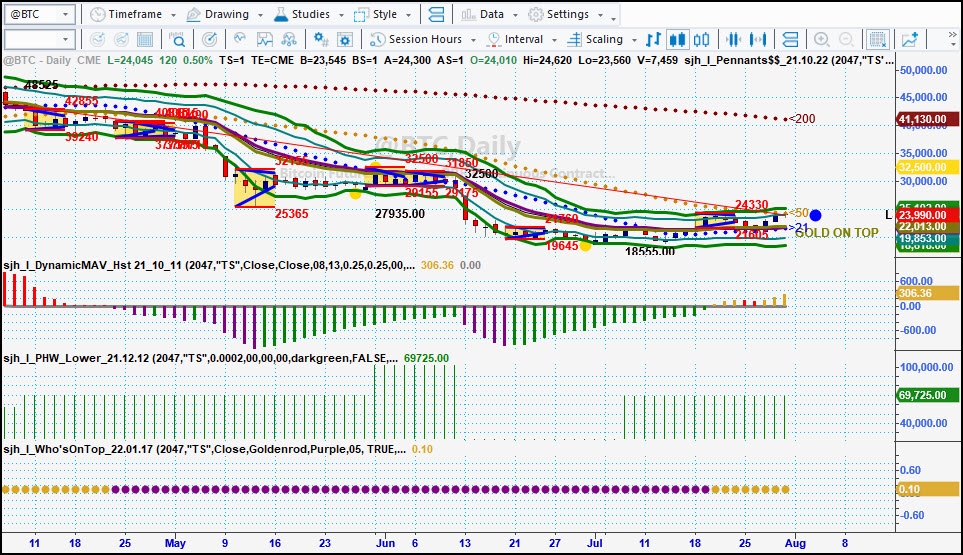Screen dimensions: 963x555
Task: Expand the Studies dropdown arrow
Action: coord(341,15)
